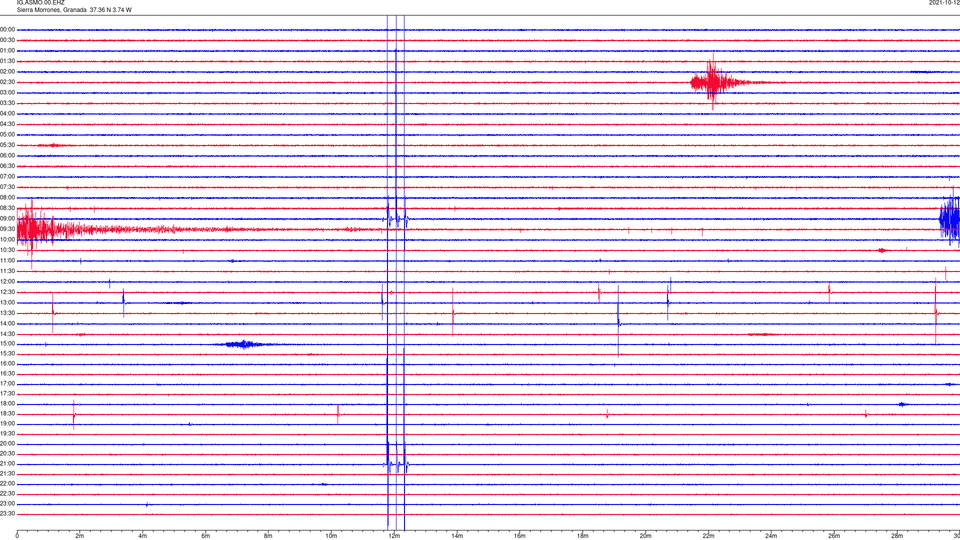Click the 23:30 trace time label

pyautogui.click(x=7, y=514)
